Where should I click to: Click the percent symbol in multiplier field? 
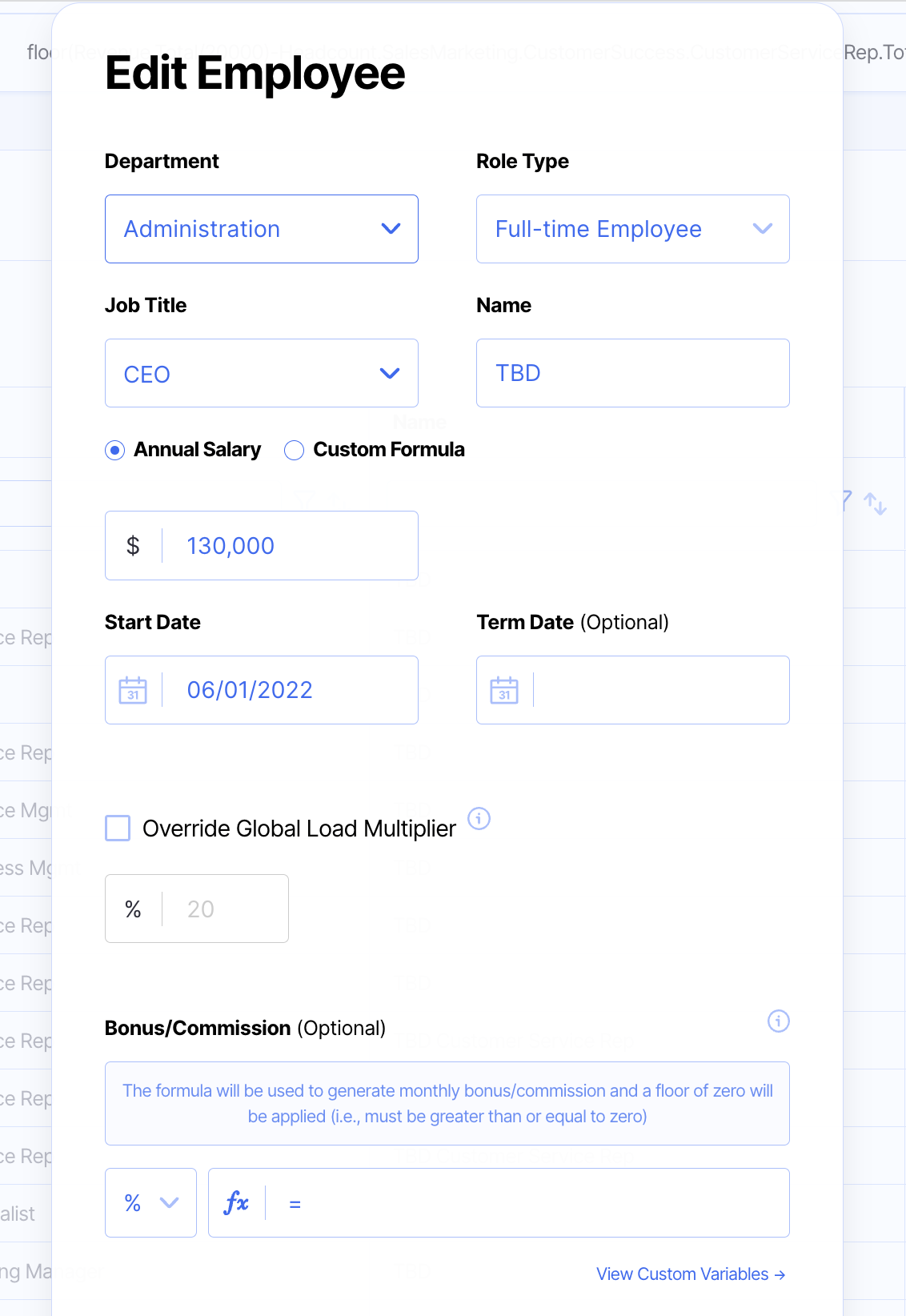[x=133, y=909]
